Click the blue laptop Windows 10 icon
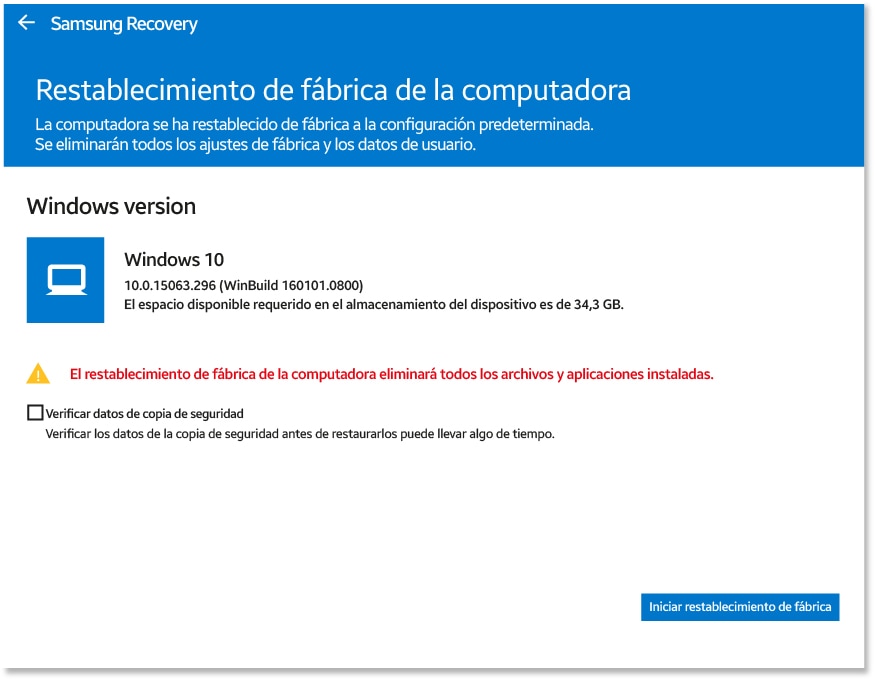Image resolution: width=875 pixels, height=679 pixels. tap(65, 280)
